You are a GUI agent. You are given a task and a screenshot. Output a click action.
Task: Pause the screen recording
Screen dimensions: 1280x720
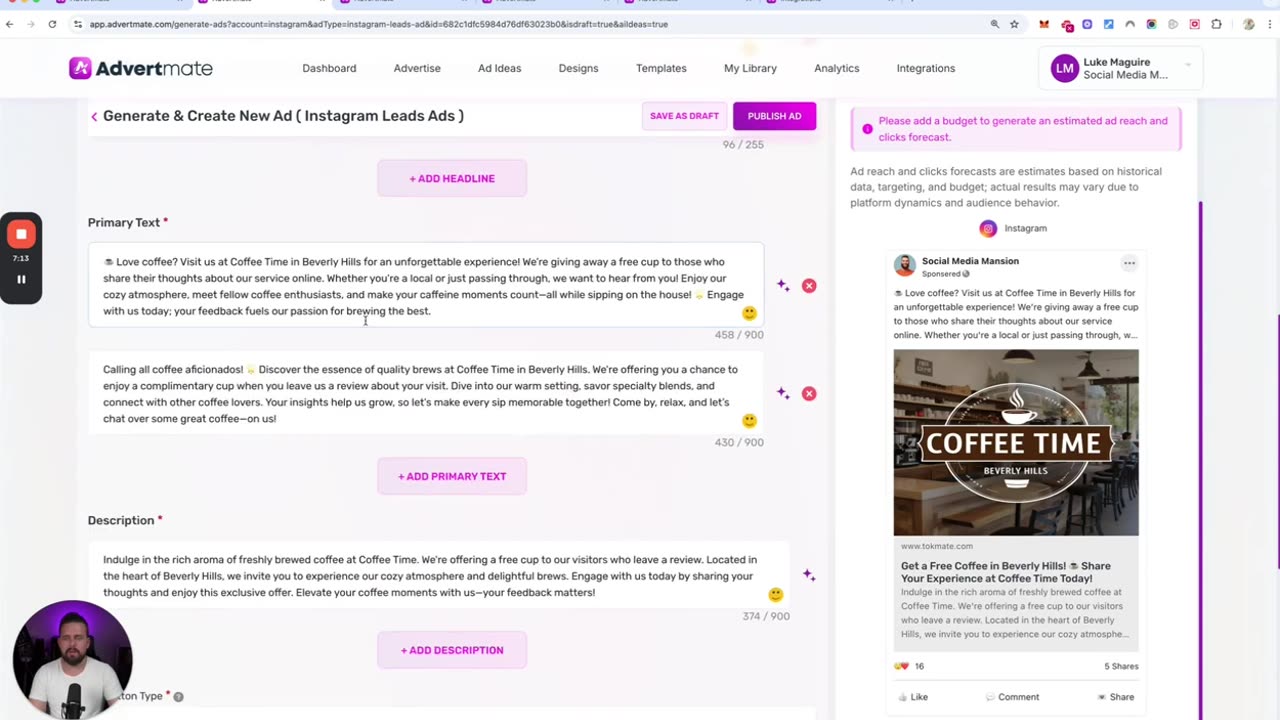(x=21, y=279)
